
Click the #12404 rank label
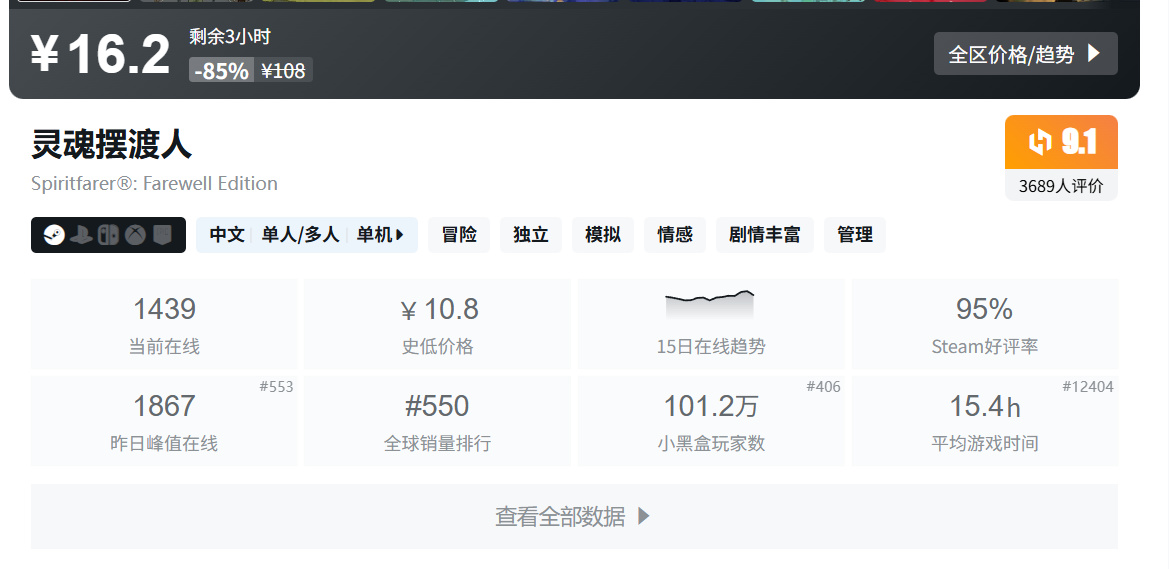point(1088,386)
